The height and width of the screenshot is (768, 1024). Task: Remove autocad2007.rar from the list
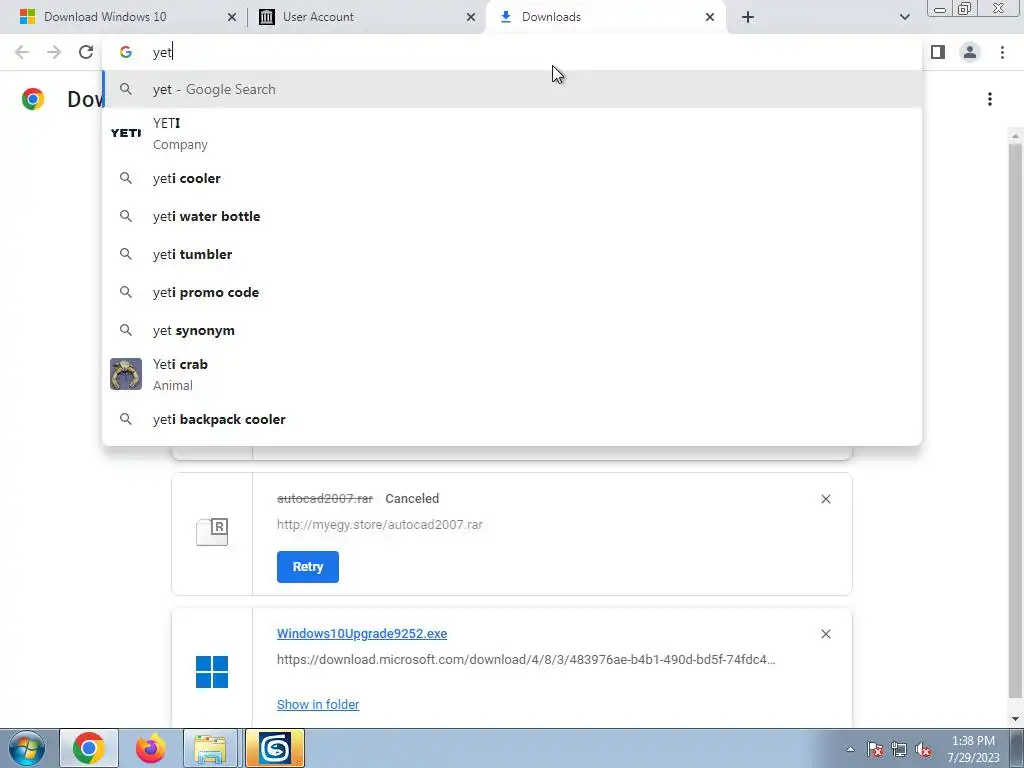click(825, 499)
